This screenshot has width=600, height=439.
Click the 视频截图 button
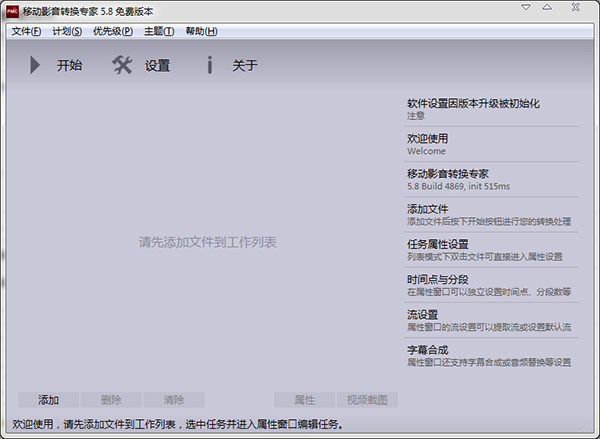(366, 399)
